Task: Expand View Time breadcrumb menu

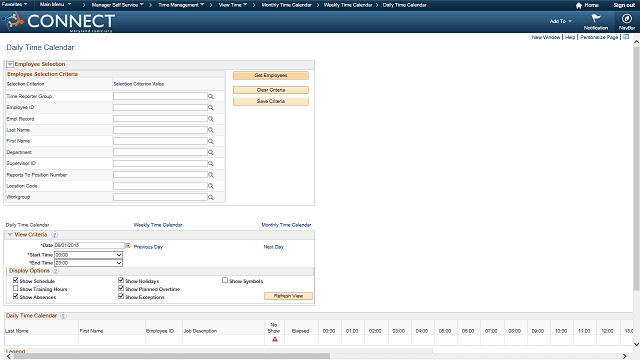Action: pyautogui.click(x=233, y=5)
